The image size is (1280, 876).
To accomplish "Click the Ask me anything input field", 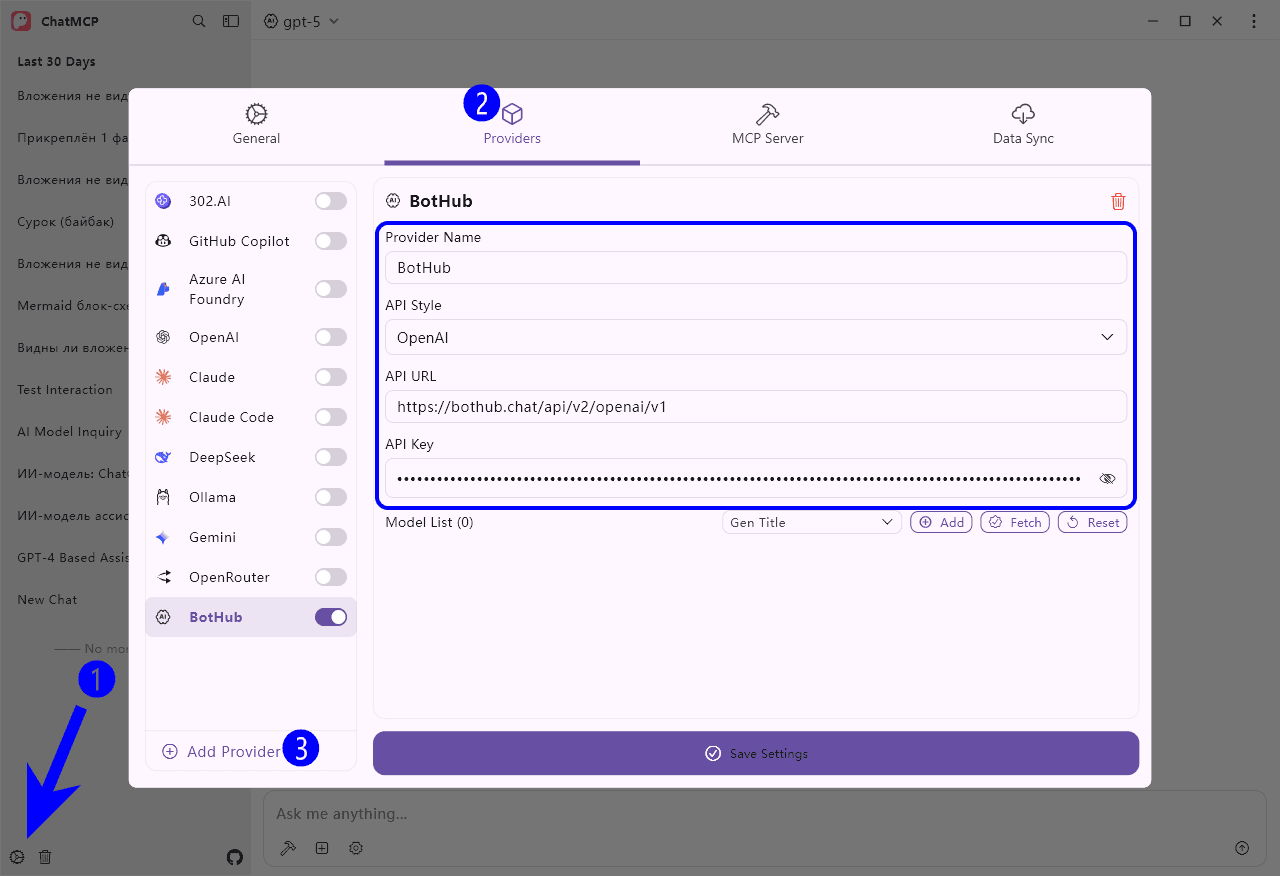I will (x=700, y=813).
